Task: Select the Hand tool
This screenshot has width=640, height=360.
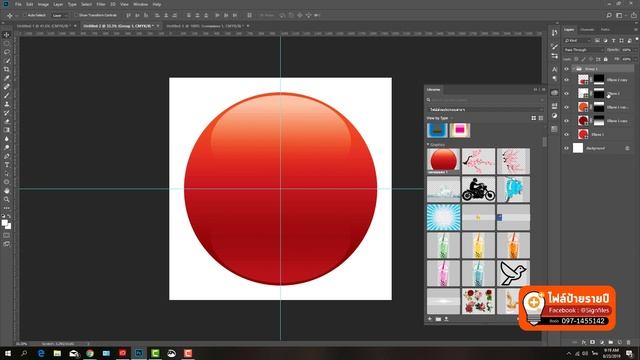Action: tap(7, 191)
